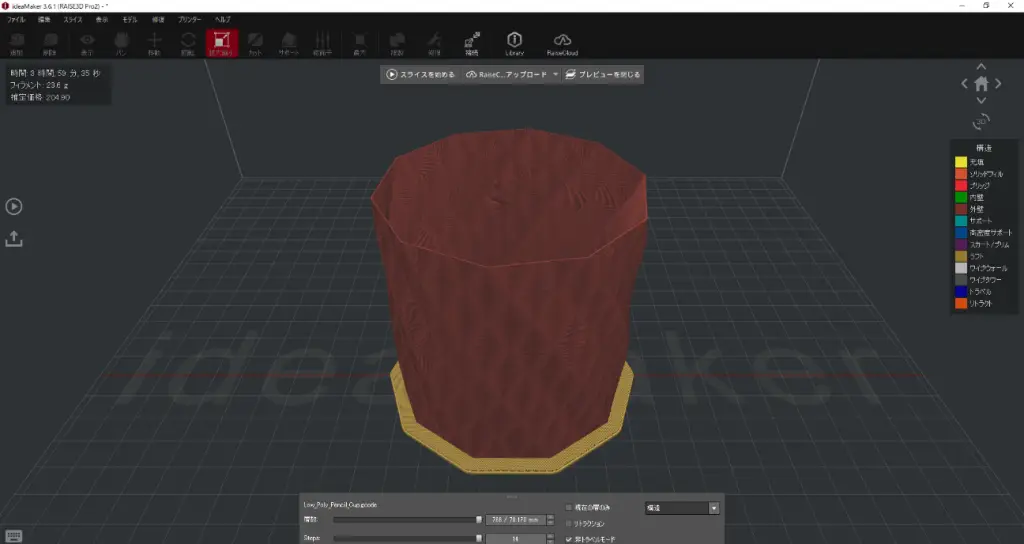Screen dimensions: 1024x544
Task: Expand the RaiseCloud upload dropdown arrow
Action: [x=555, y=74]
